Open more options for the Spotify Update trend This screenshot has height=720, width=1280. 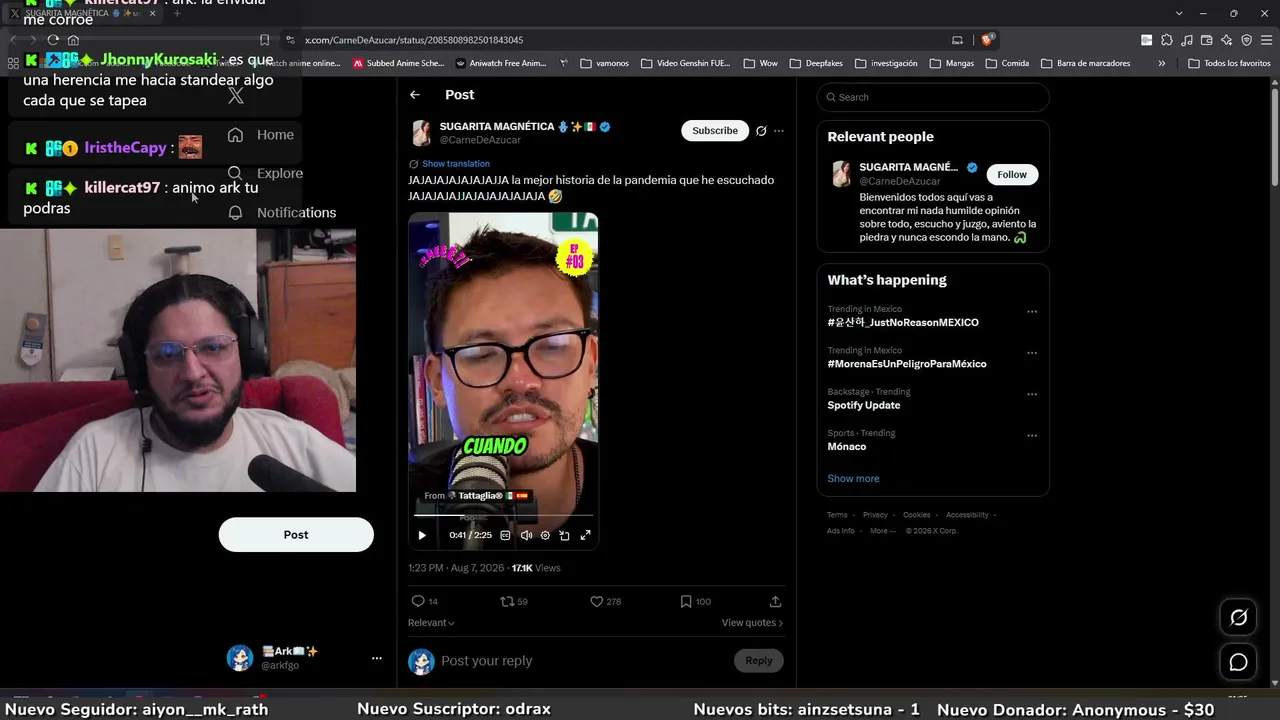click(1032, 394)
